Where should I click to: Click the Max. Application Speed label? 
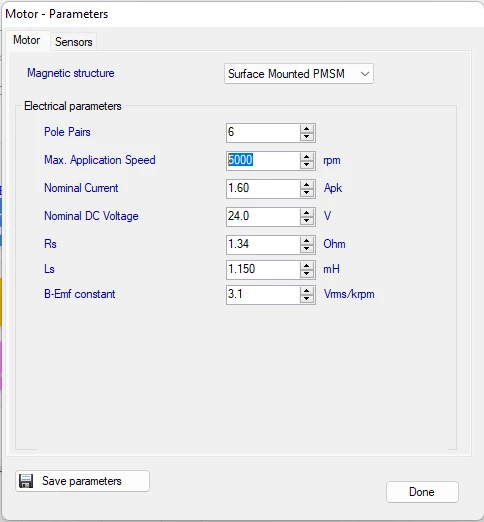100,160
